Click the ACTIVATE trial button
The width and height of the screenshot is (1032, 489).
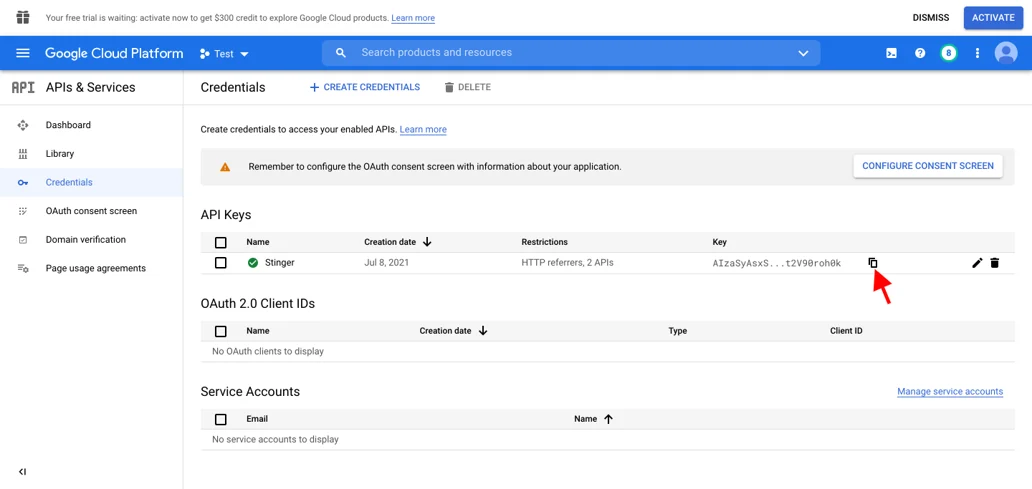(993, 18)
